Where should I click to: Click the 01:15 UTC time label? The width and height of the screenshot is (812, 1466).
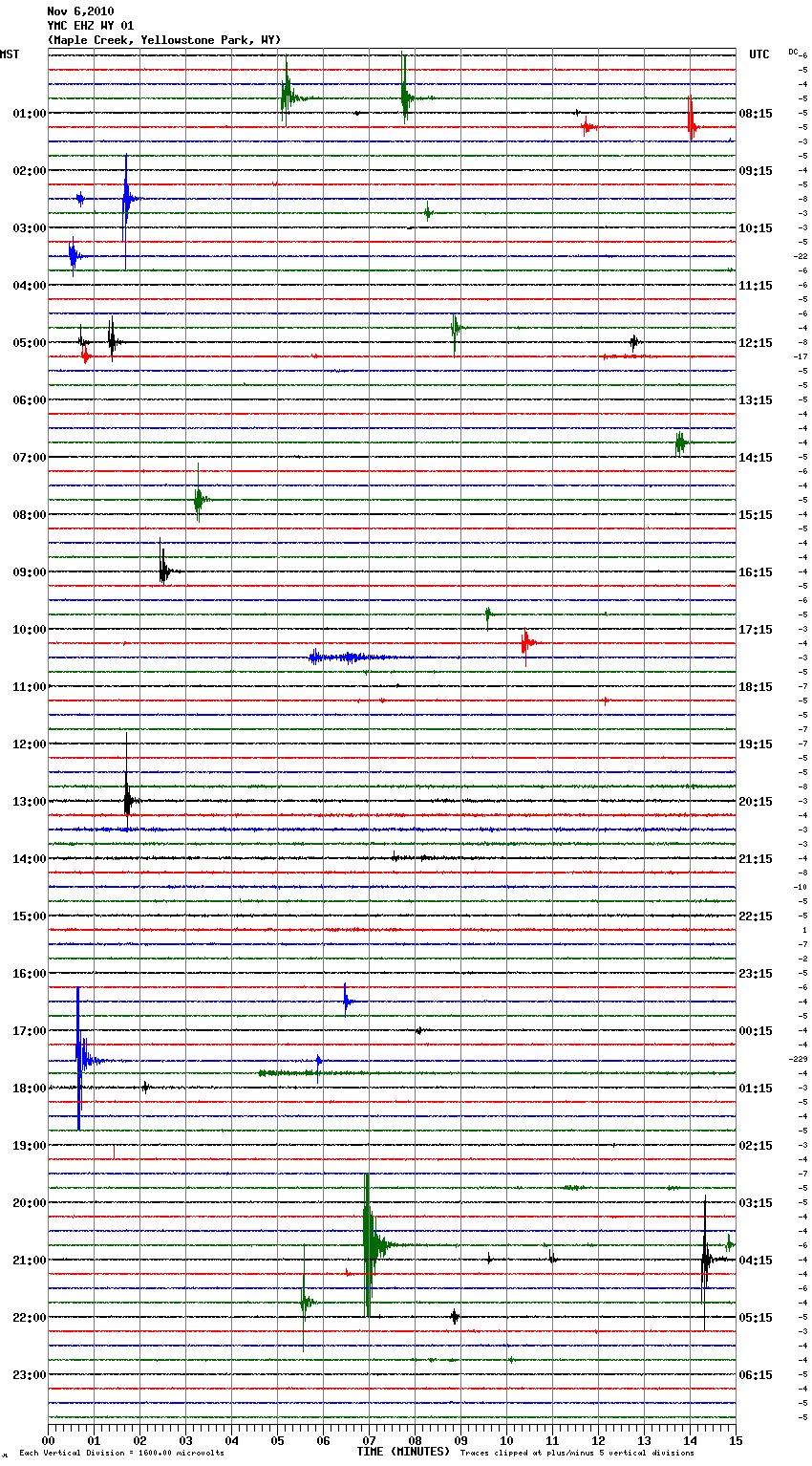coord(756,1089)
